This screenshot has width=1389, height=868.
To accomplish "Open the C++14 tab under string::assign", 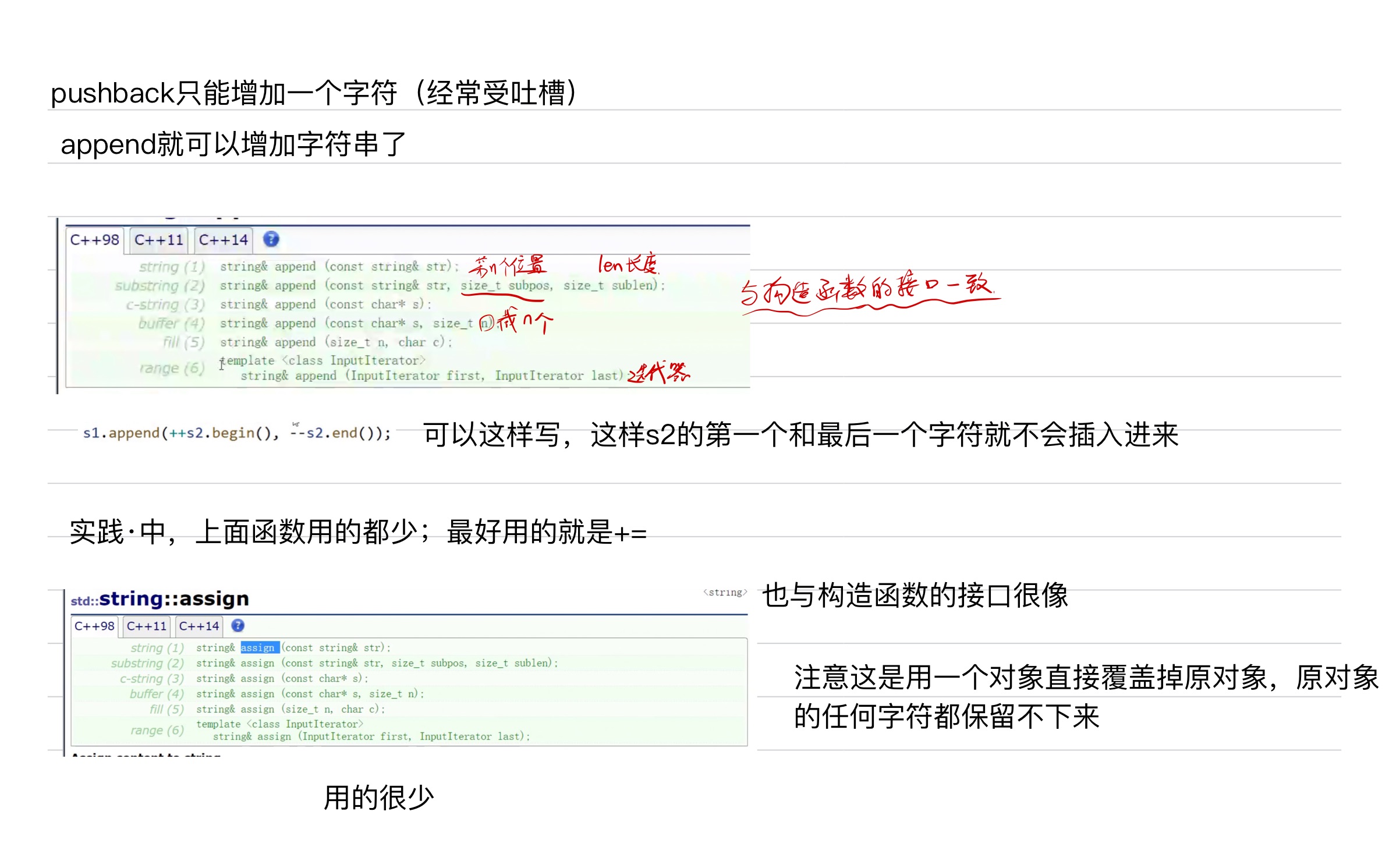I will pos(199,626).
